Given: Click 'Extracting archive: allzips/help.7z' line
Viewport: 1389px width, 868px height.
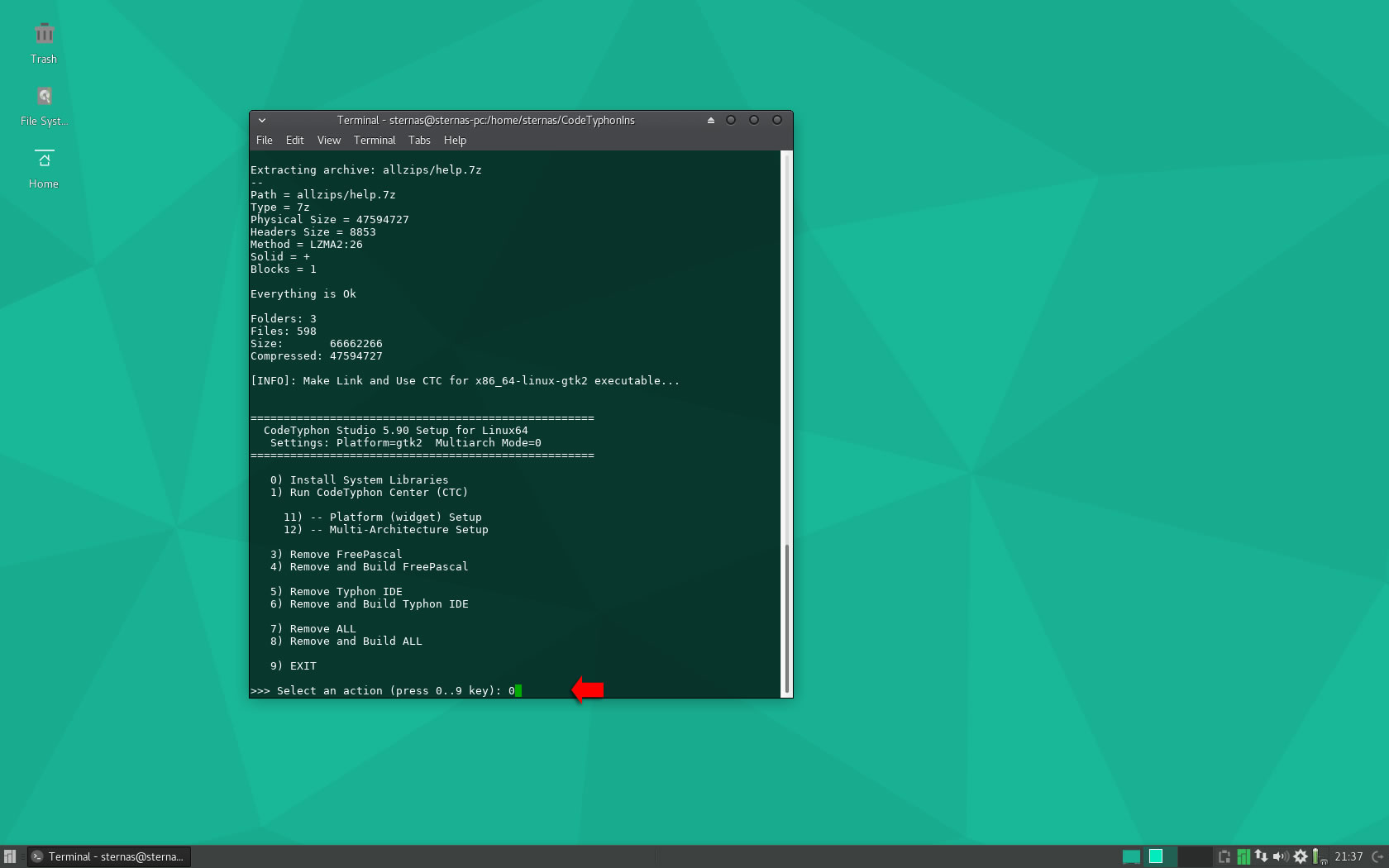Looking at the screenshot, I should pos(365,170).
